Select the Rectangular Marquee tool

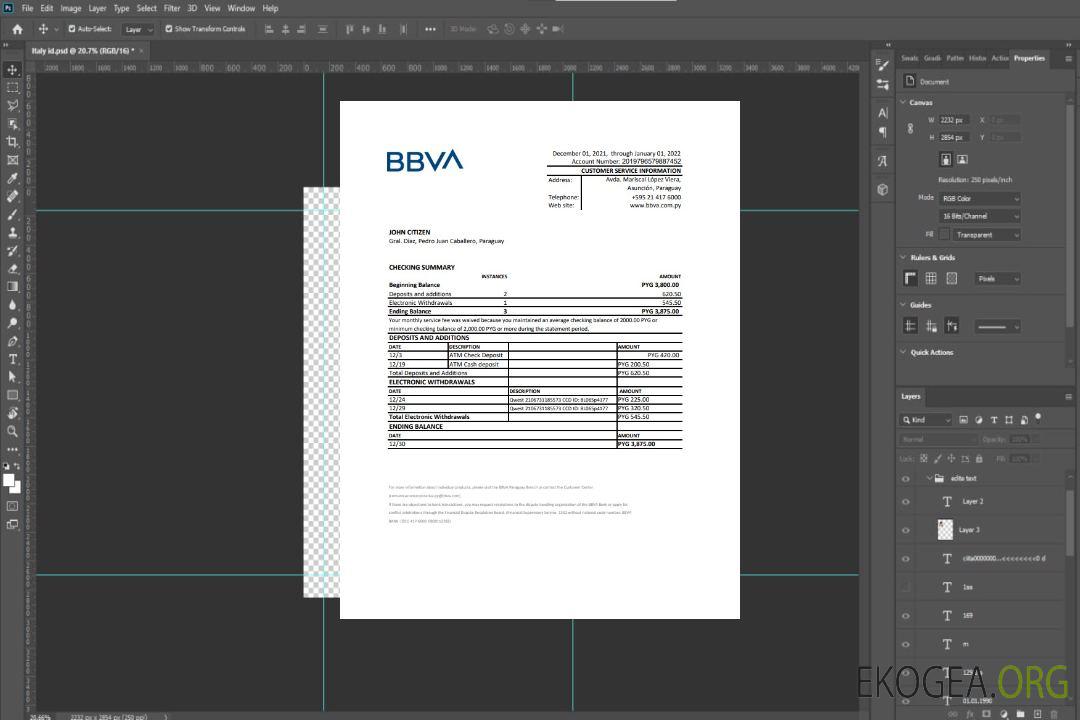tap(12, 88)
